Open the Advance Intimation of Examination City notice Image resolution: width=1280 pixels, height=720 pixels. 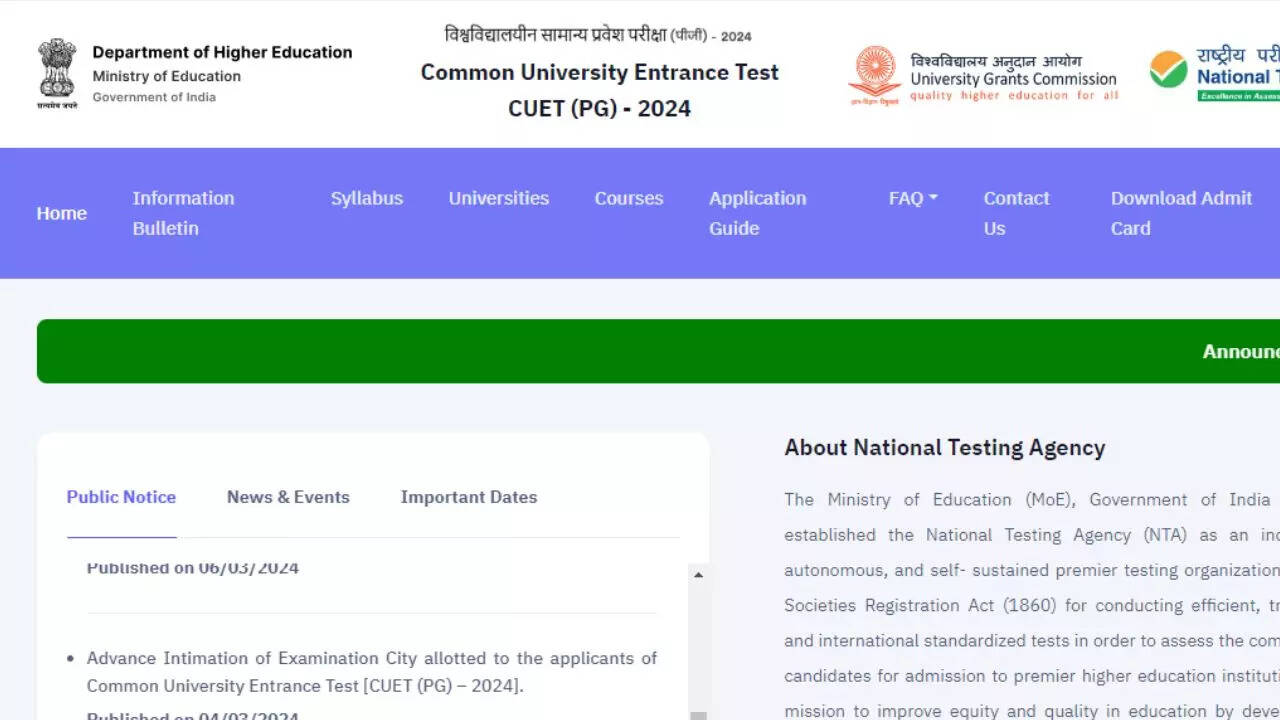pos(371,672)
